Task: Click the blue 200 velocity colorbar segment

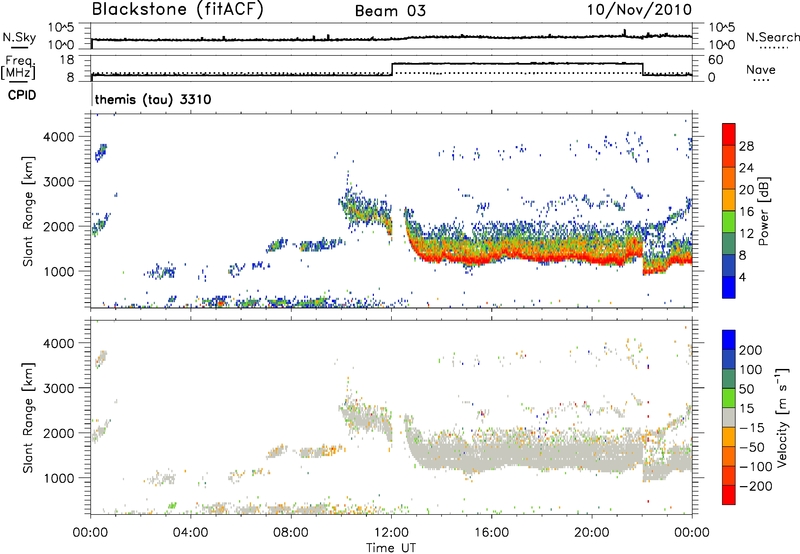Action: (729, 340)
